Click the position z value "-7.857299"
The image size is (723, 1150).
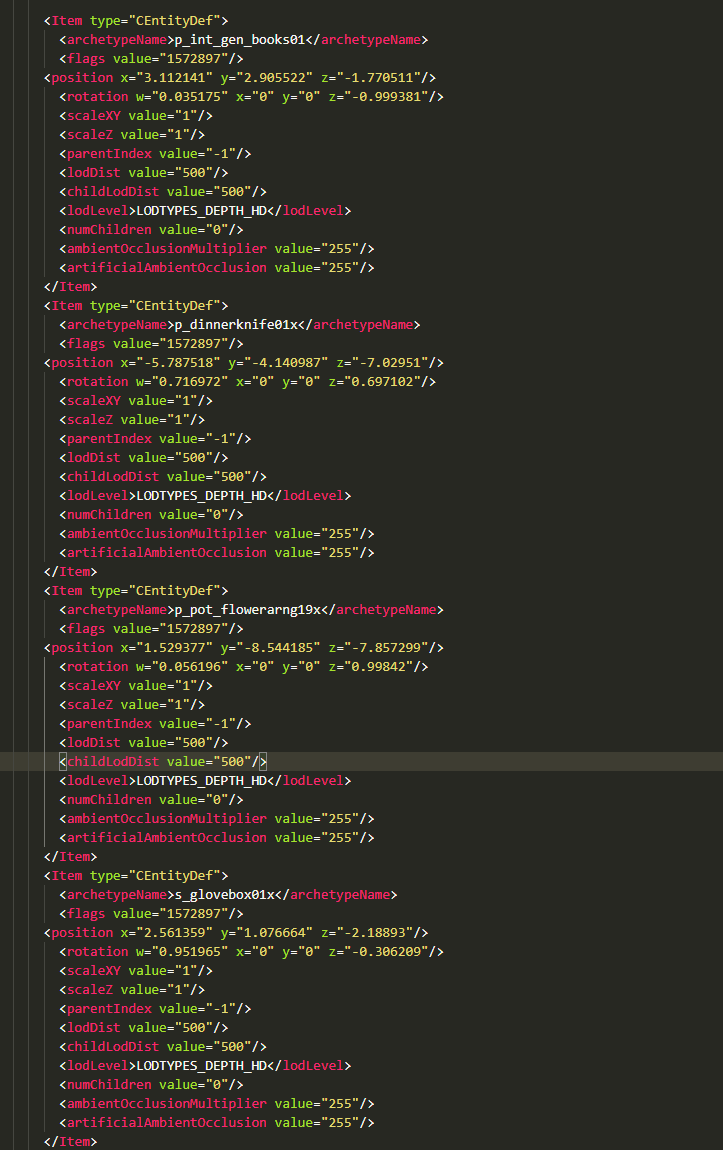click(x=386, y=648)
